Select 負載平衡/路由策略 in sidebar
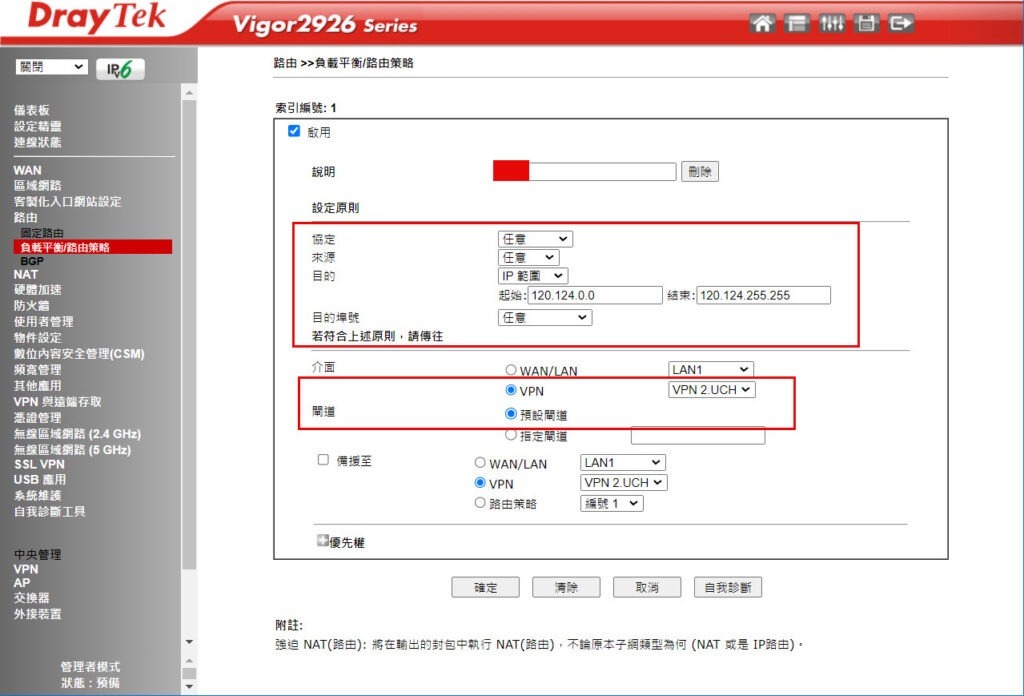Image resolution: width=1024 pixels, height=696 pixels. (93, 247)
